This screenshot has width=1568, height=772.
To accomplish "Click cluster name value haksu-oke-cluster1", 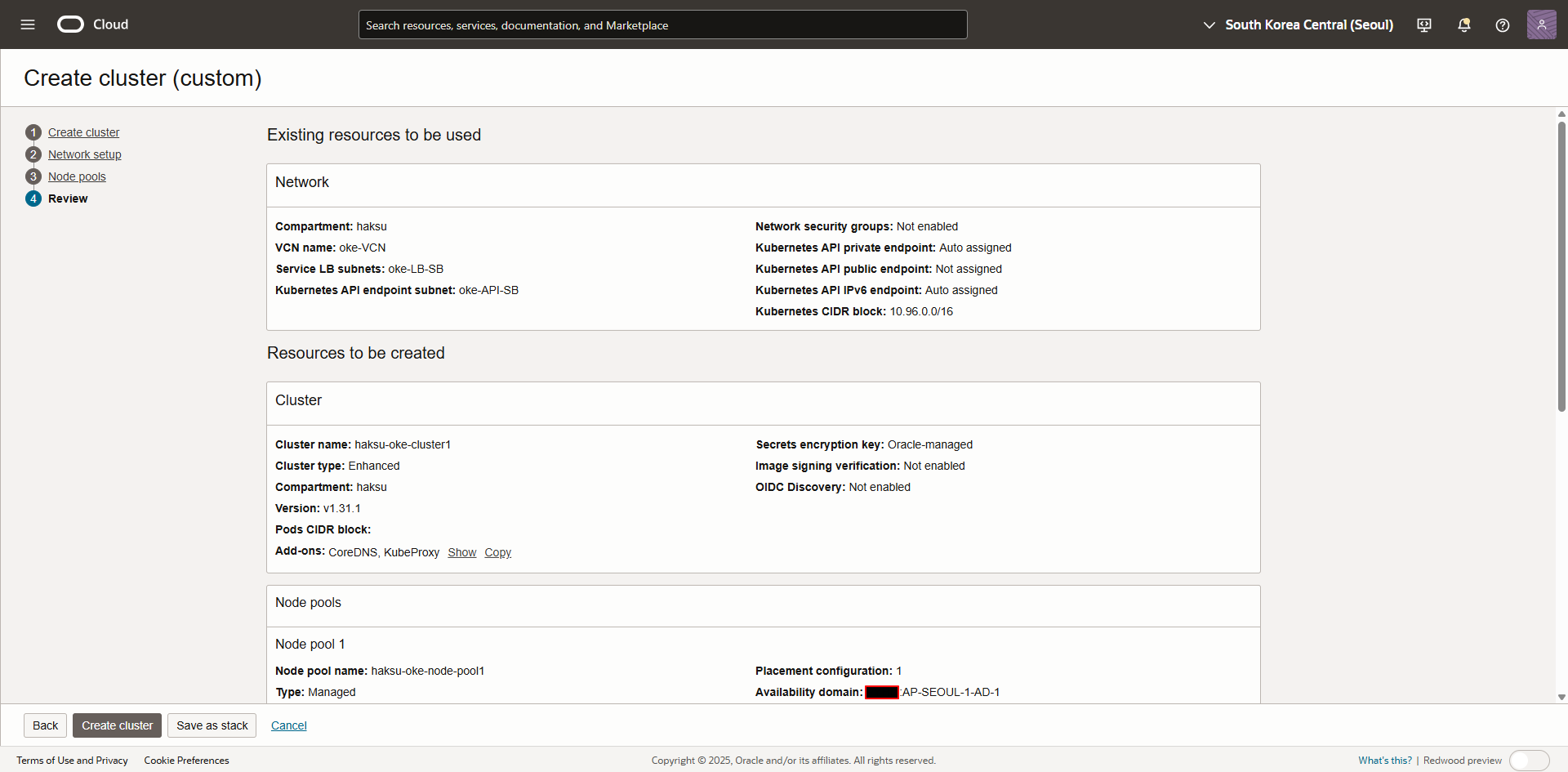I will click(403, 444).
